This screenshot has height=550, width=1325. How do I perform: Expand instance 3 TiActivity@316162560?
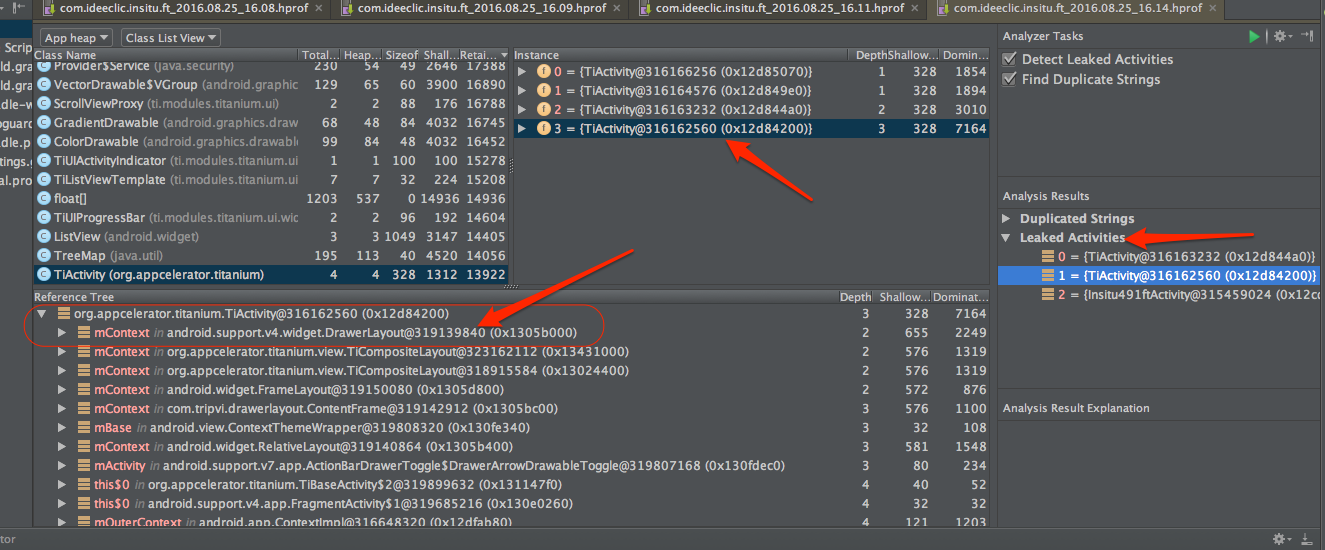coord(523,129)
